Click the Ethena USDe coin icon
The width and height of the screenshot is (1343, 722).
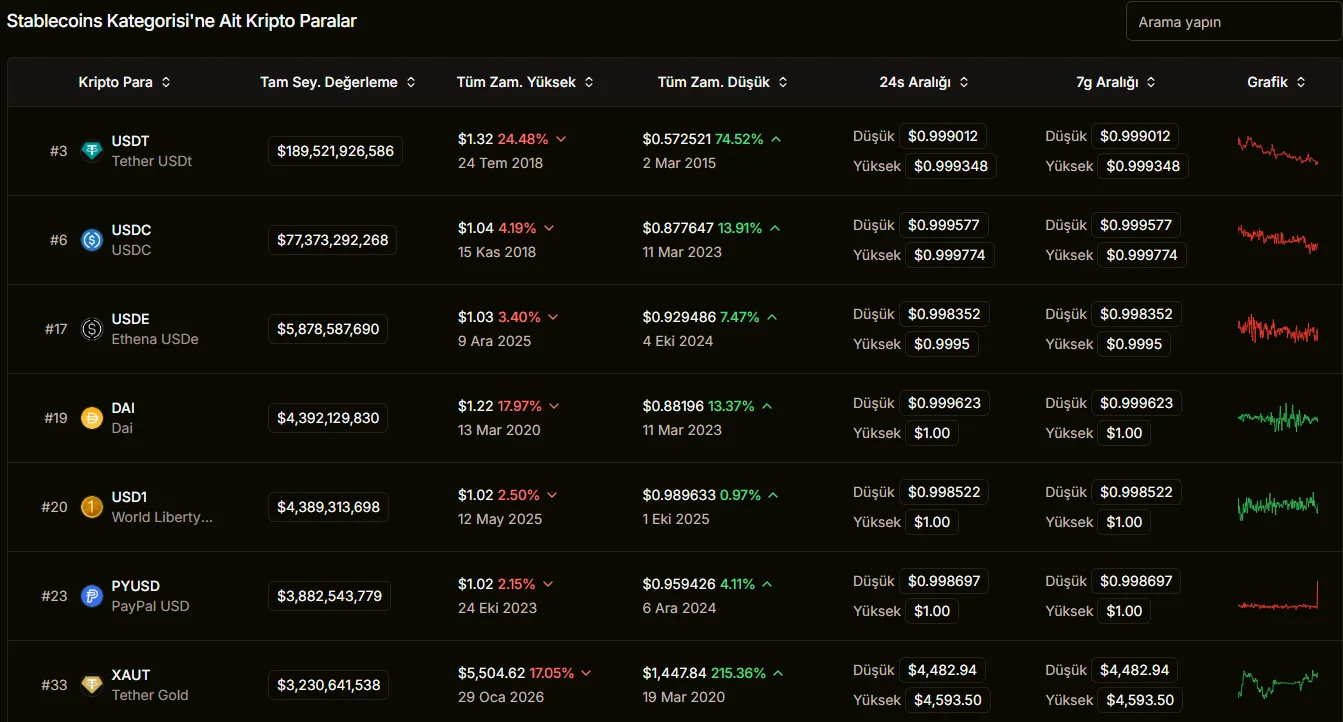[x=92, y=329]
